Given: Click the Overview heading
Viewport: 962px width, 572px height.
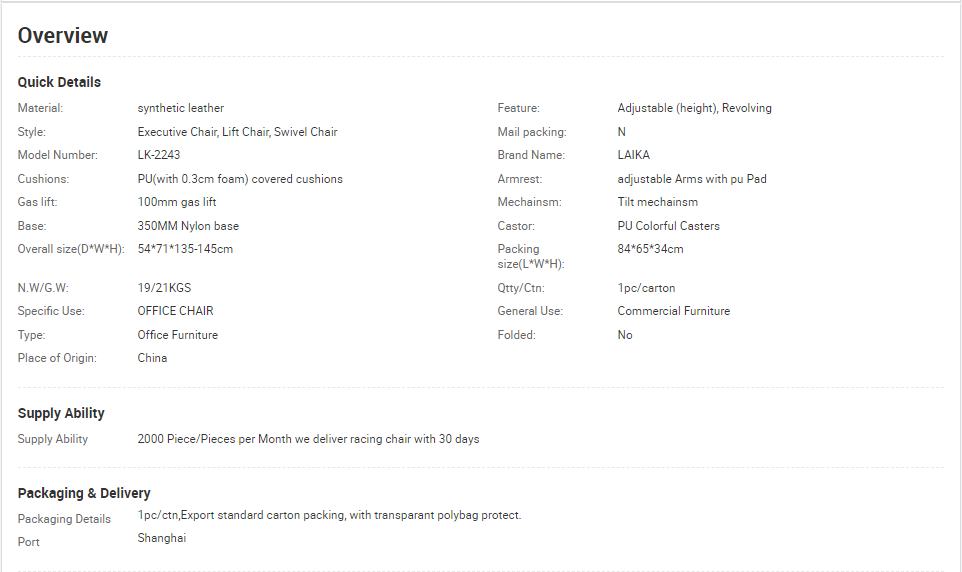Looking at the screenshot, I should 63,36.
